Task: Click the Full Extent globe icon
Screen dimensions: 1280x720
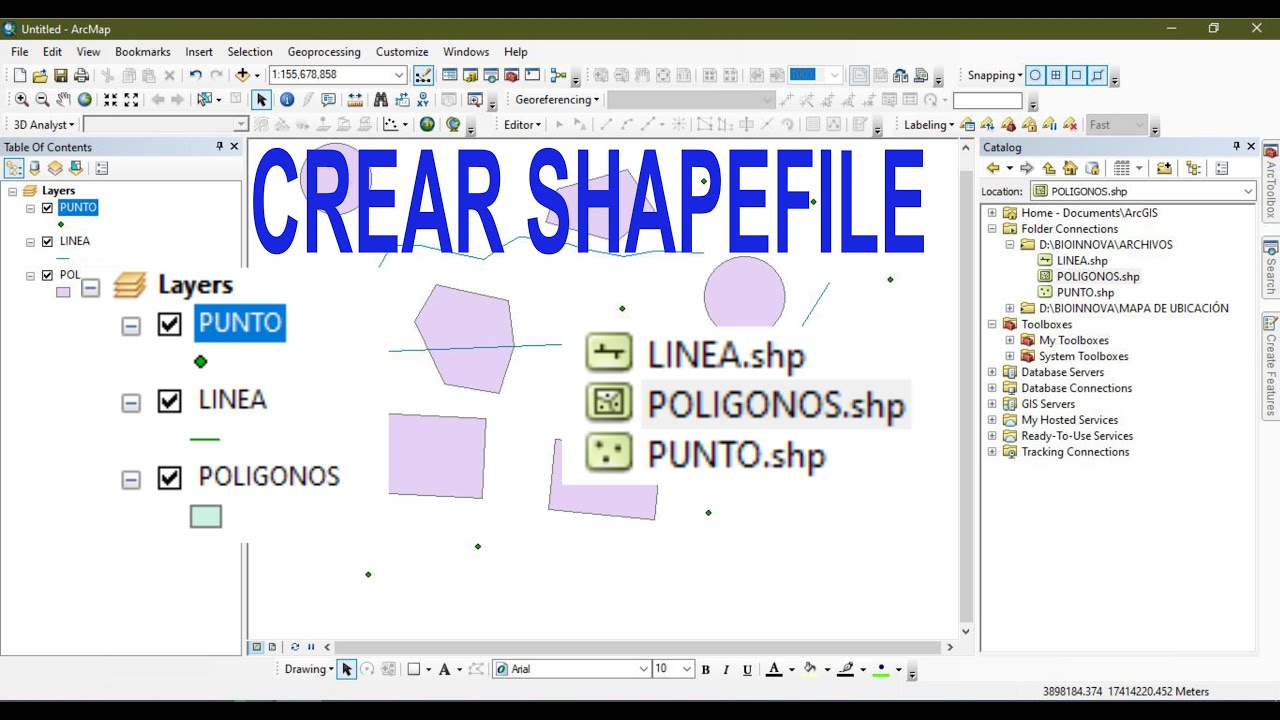Action: click(85, 99)
